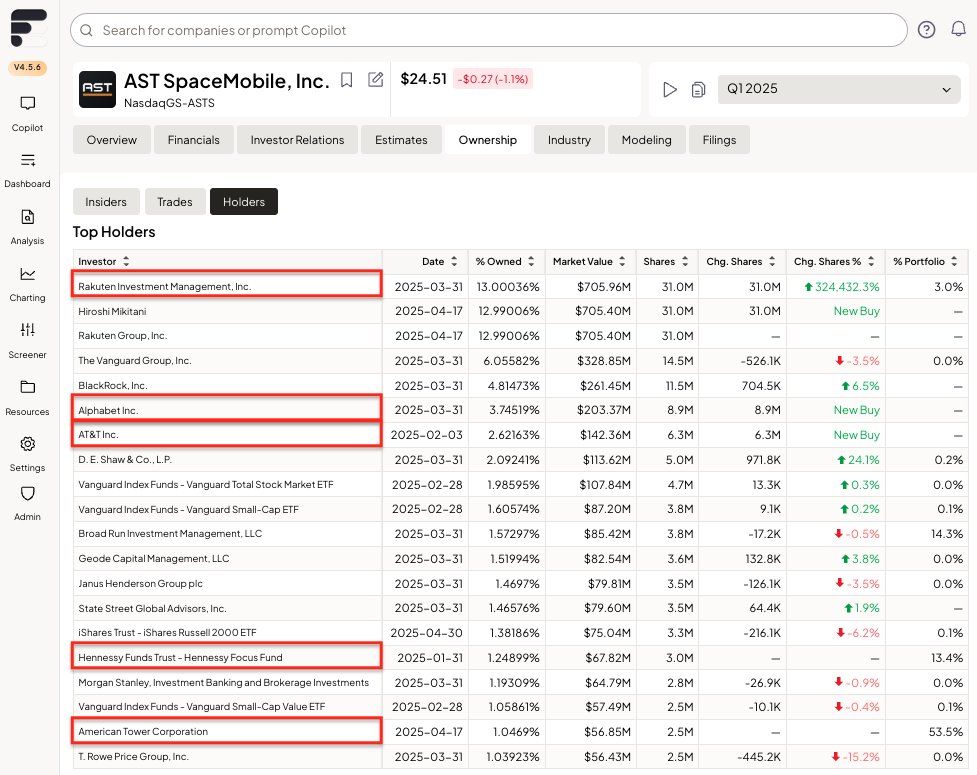Select State Street Global Advisors, Inc.
The height and width of the screenshot is (775, 977).
pos(152,609)
